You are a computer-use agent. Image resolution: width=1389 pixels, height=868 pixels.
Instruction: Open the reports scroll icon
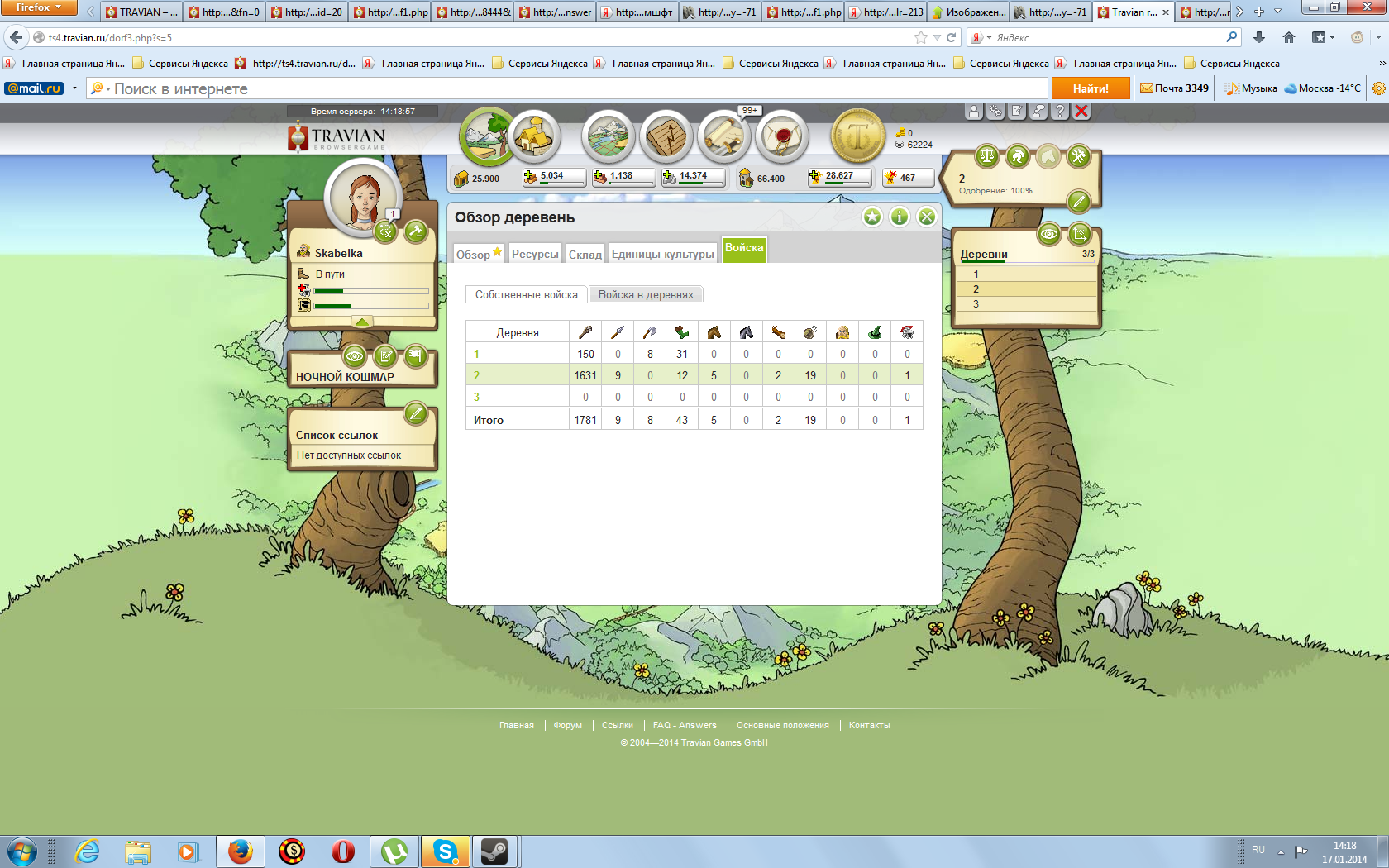[x=724, y=136]
